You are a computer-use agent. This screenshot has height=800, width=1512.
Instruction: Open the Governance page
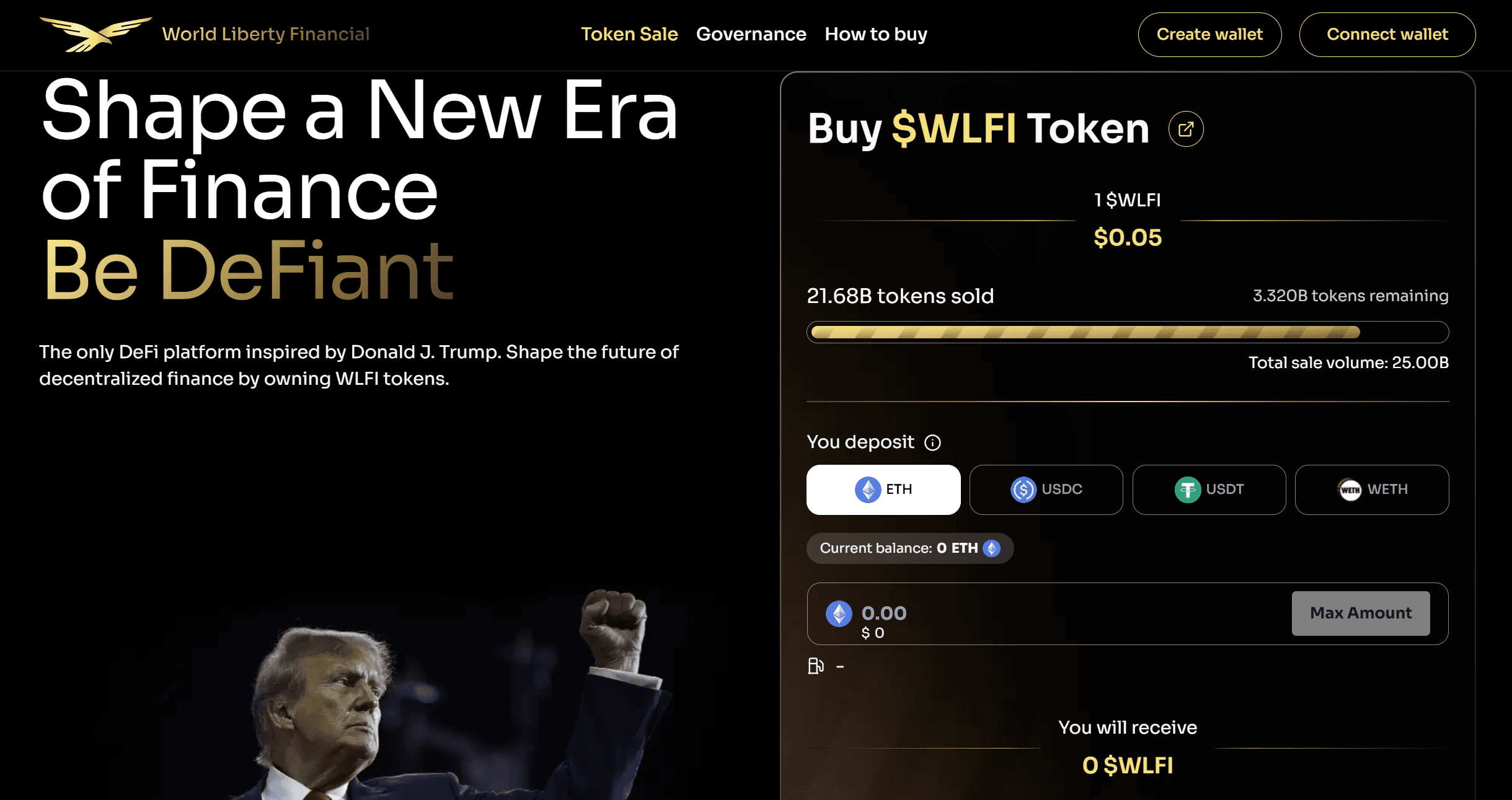(751, 34)
